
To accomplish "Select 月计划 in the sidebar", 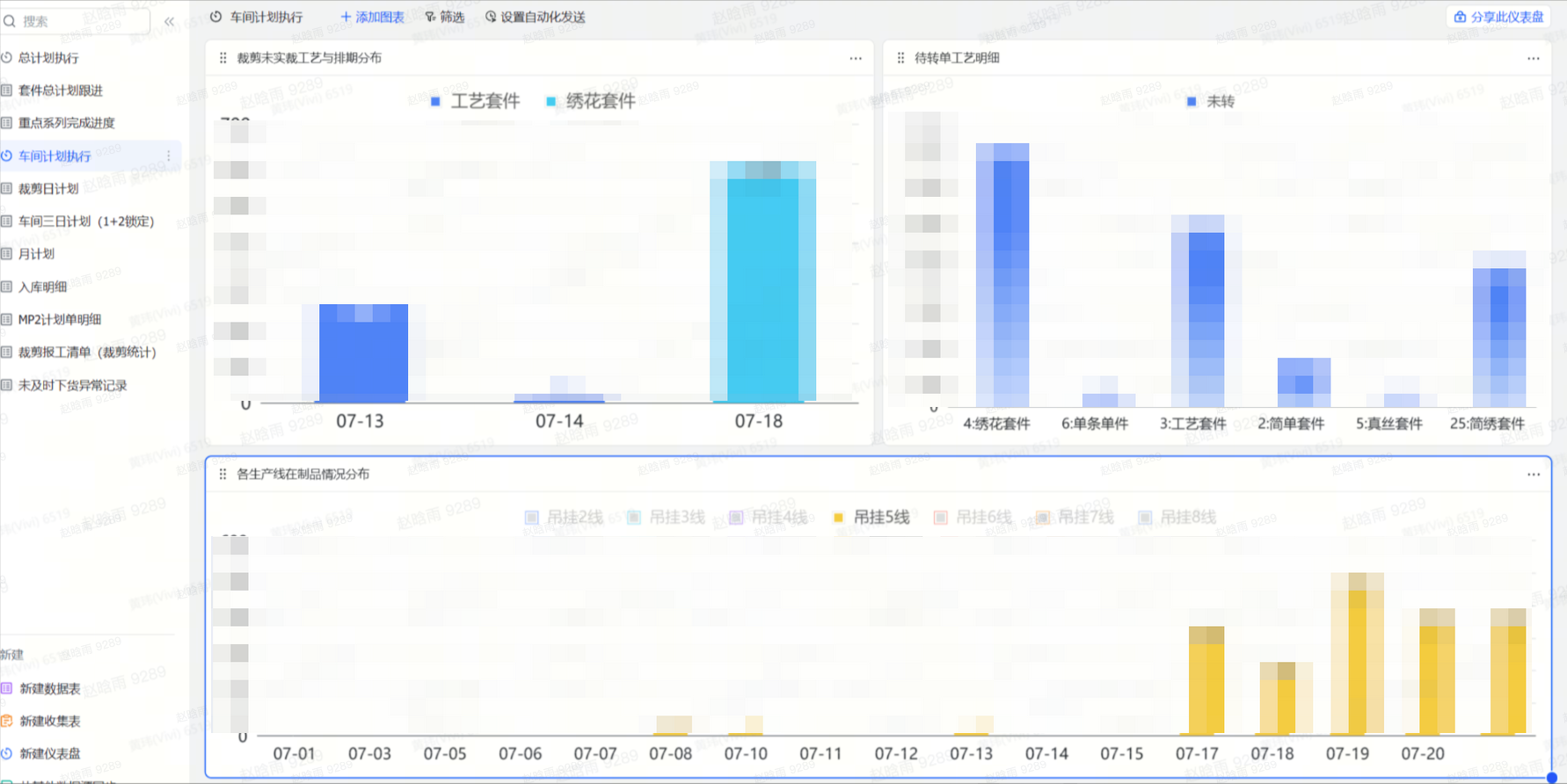I will click(x=36, y=254).
